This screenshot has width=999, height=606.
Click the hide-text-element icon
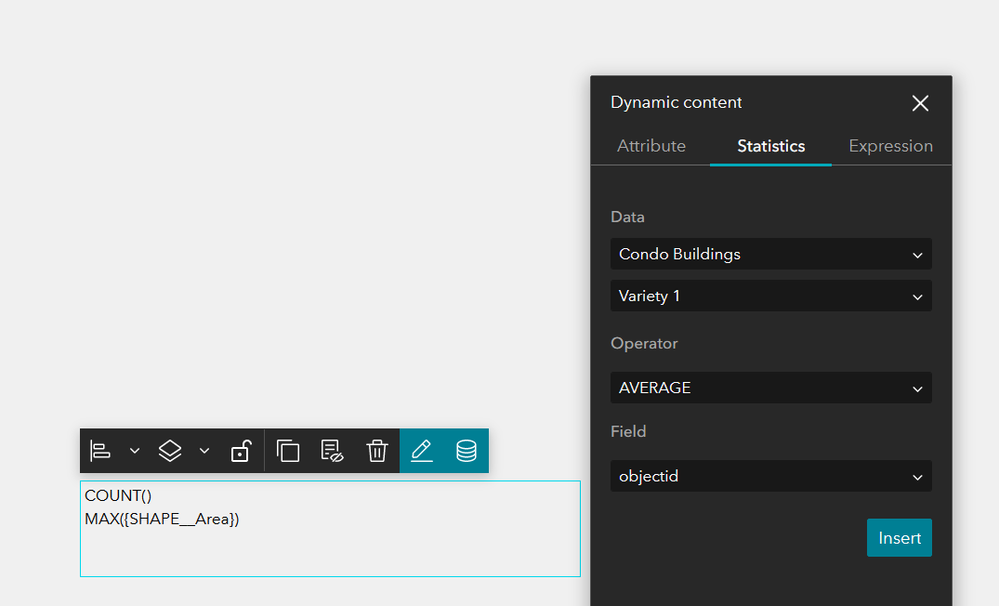(x=332, y=451)
